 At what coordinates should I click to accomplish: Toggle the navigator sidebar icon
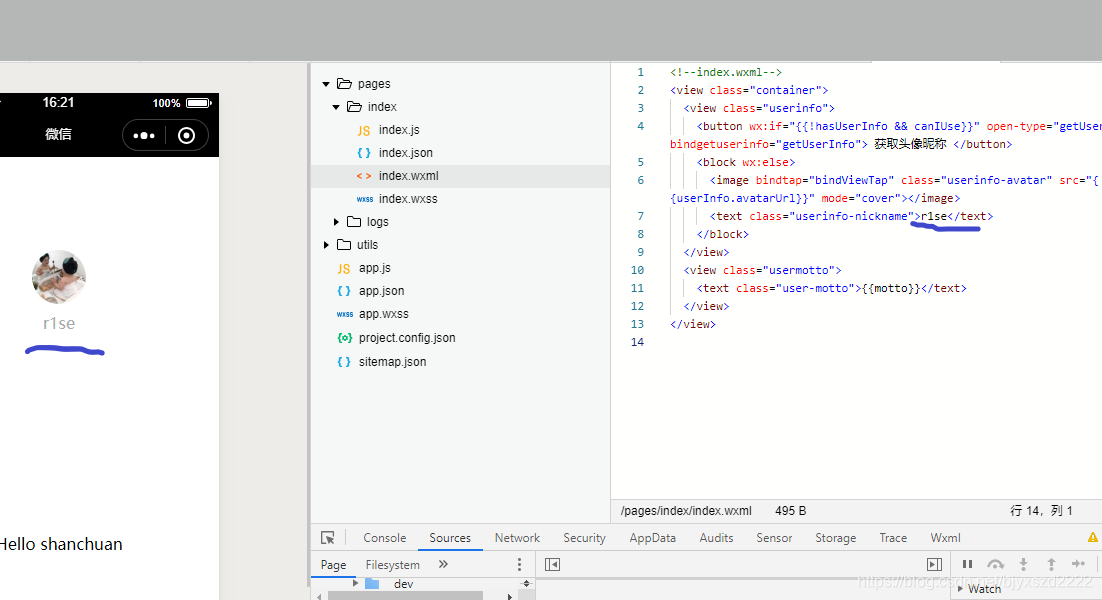coord(552,564)
